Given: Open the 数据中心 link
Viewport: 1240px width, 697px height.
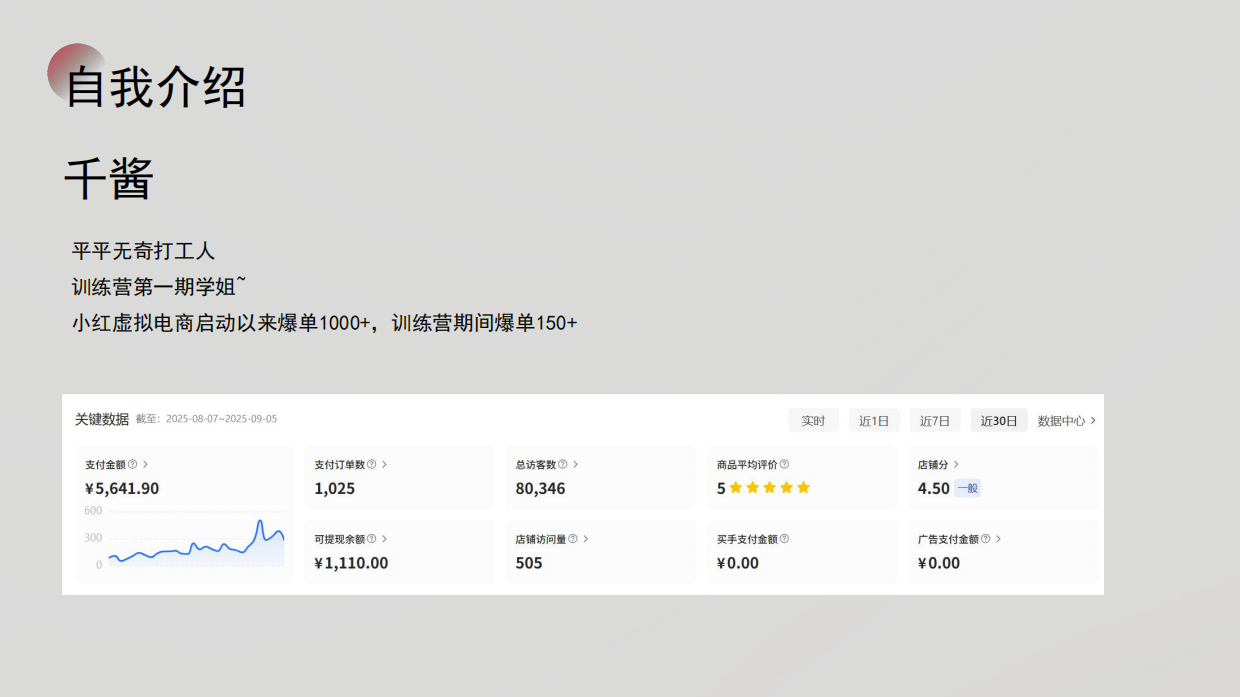Looking at the screenshot, I should [1066, 421].
